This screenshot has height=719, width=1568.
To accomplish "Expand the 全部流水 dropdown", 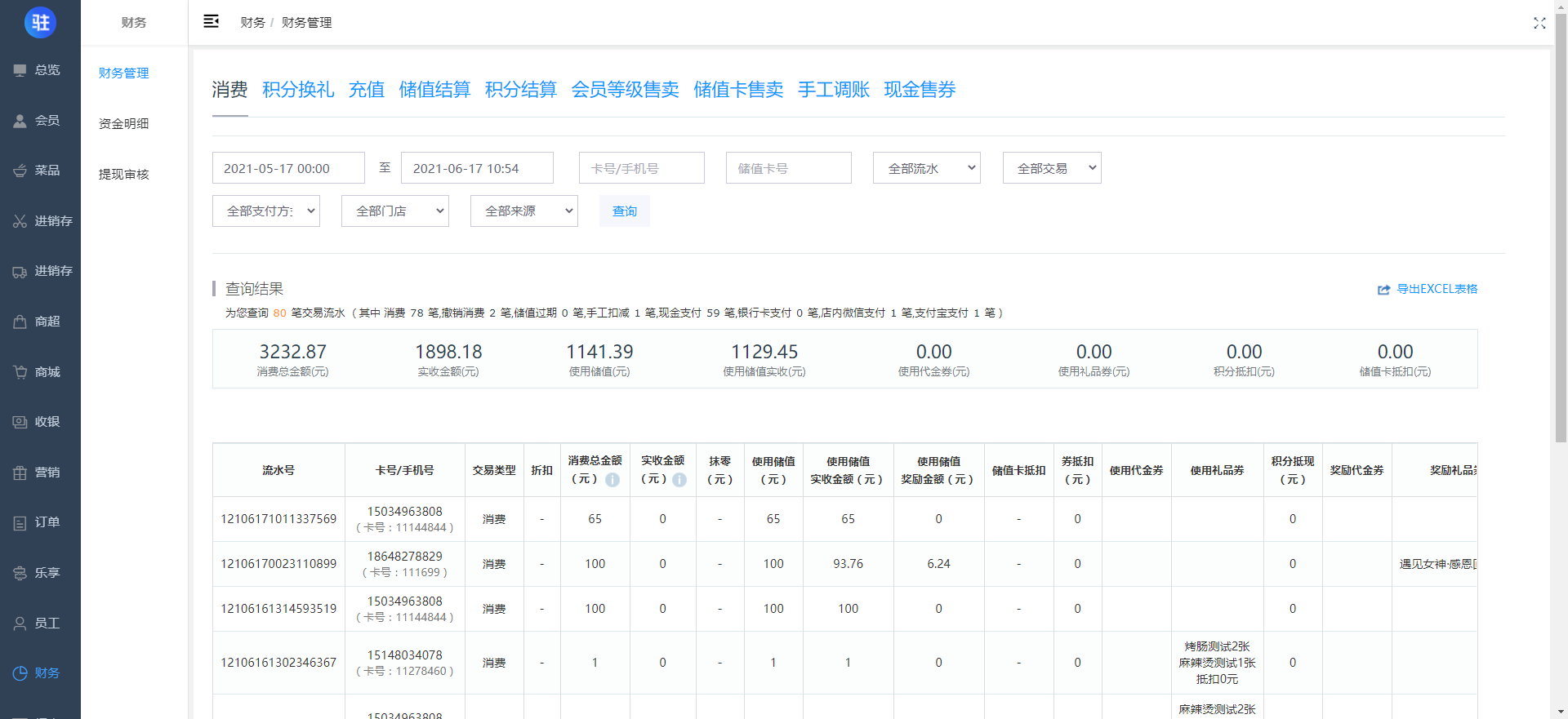I will [927, 168].
